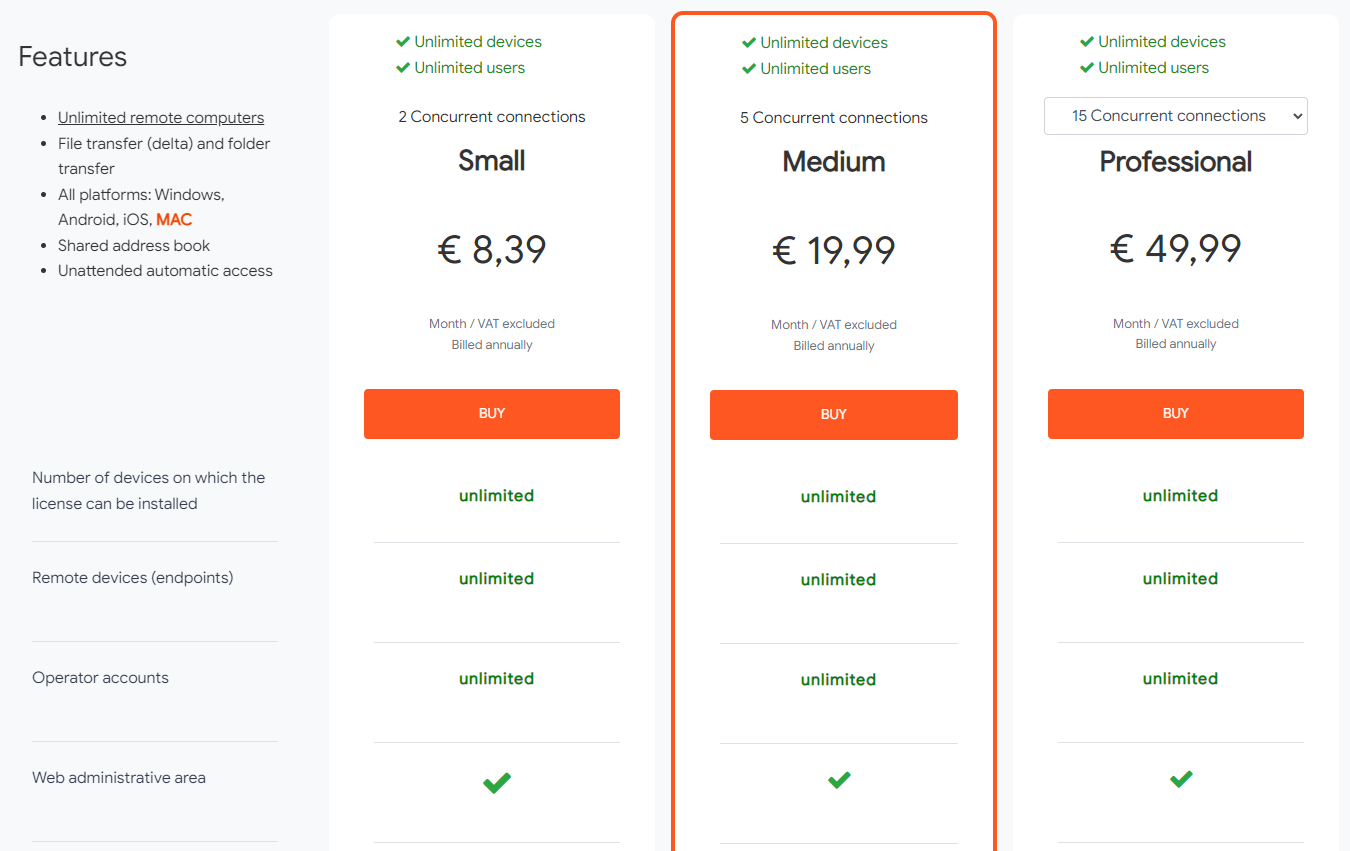The height and width of the screenshot is (851, 1350).
Task: Click Small plan Web administrative area checkmark
Action: (x=497, y=782)
